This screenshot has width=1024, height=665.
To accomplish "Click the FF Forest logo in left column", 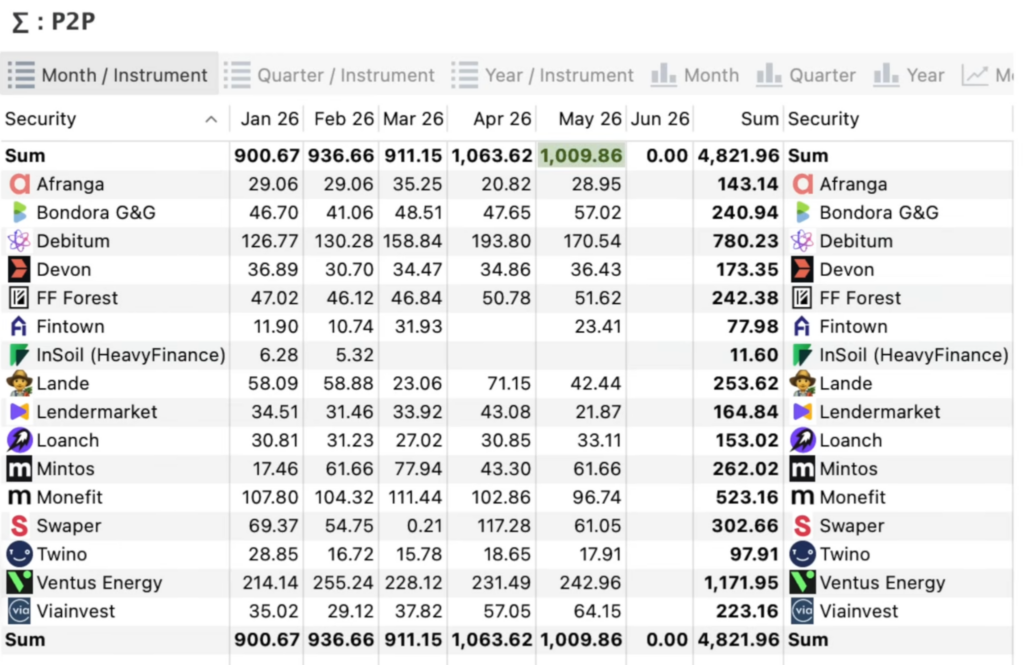I will [19, 298].
